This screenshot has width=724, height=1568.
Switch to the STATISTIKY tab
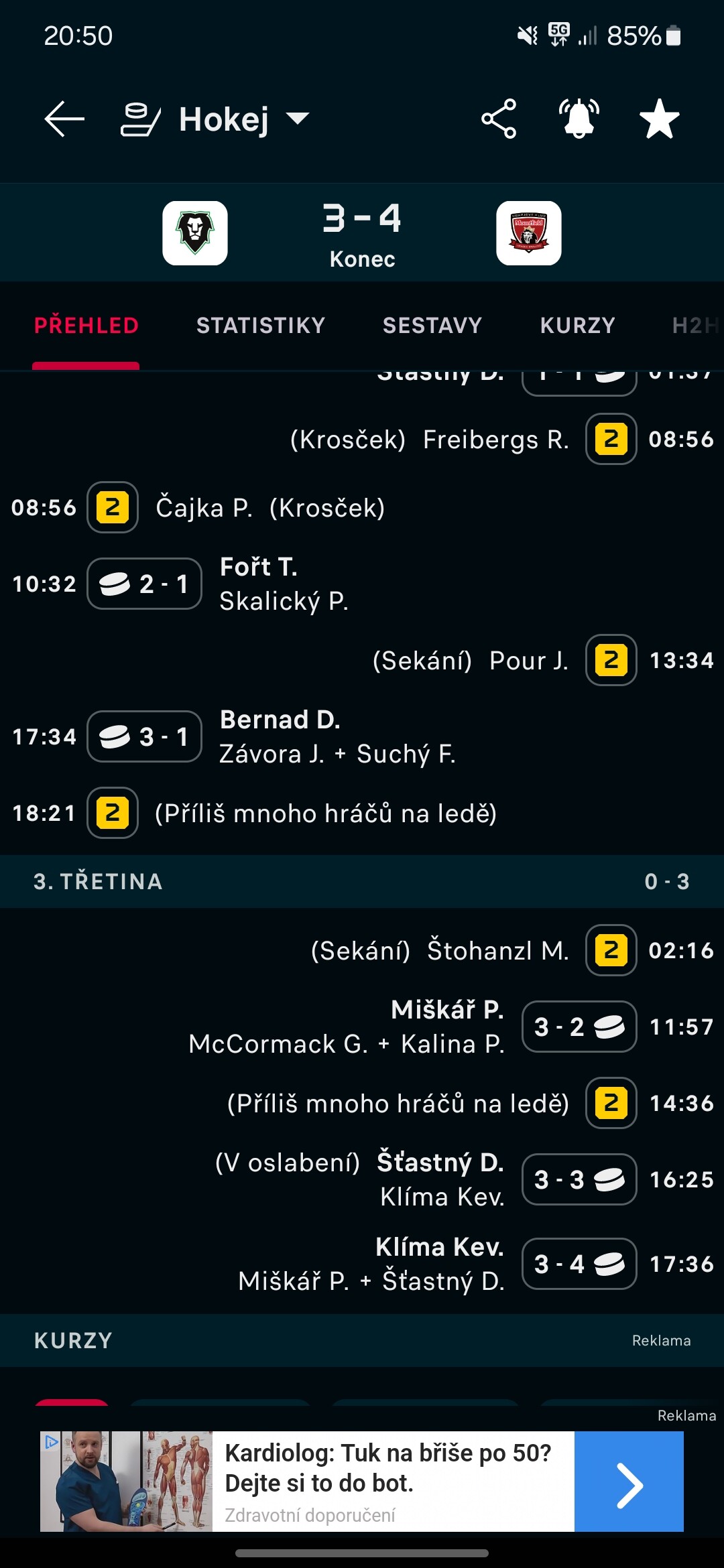261,326
